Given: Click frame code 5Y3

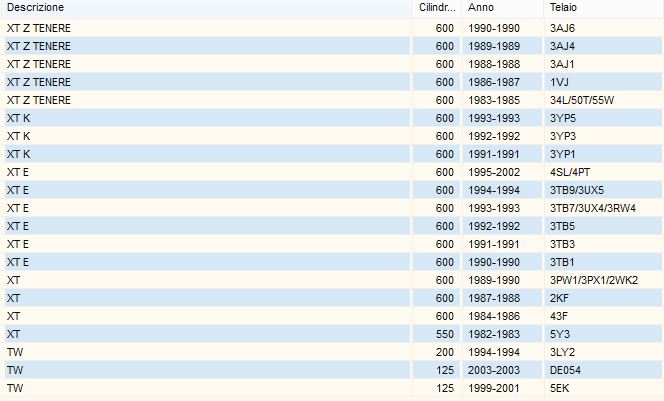Looking at the screenshot, I should click(560, 334).
